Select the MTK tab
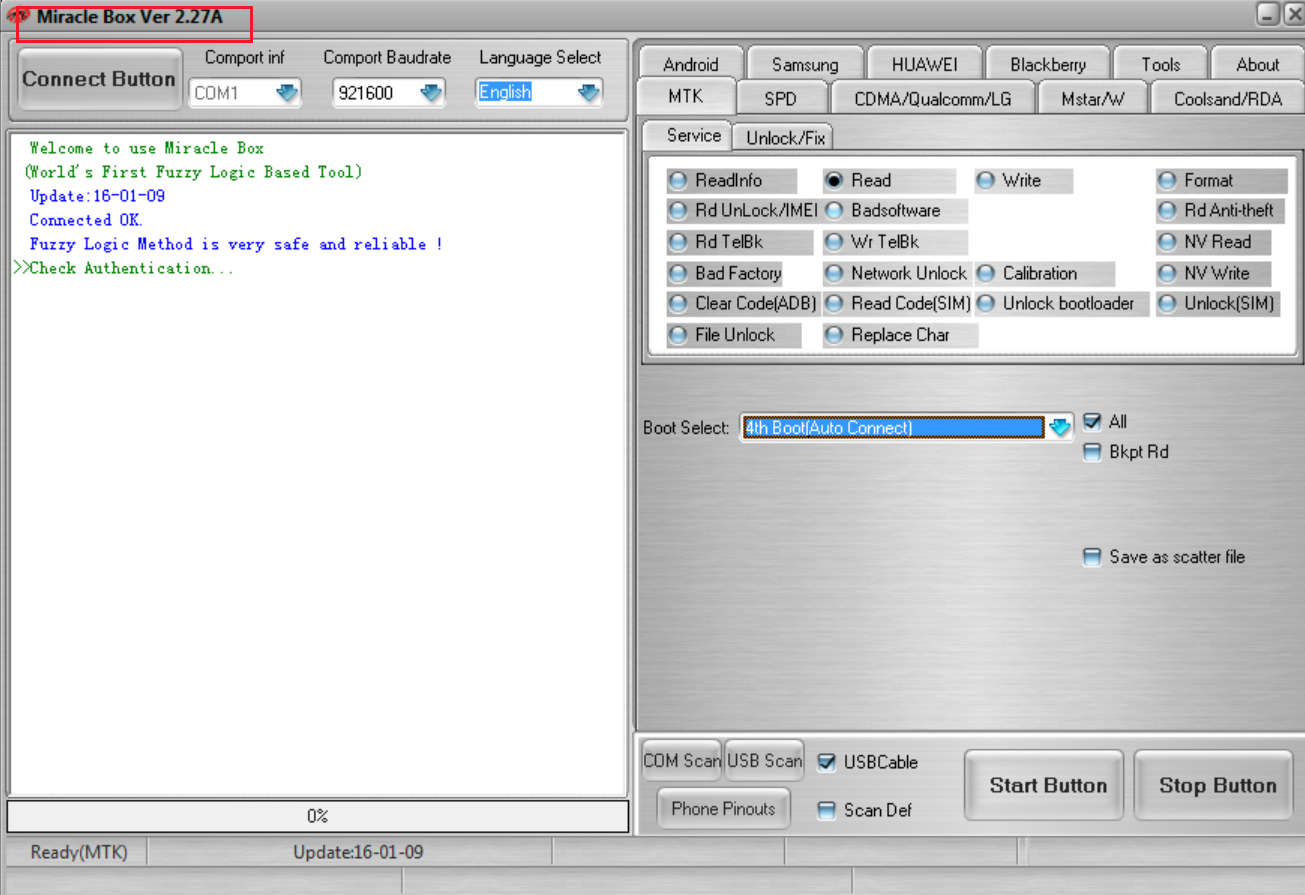 pyautogui.click(x=686, y=97)
